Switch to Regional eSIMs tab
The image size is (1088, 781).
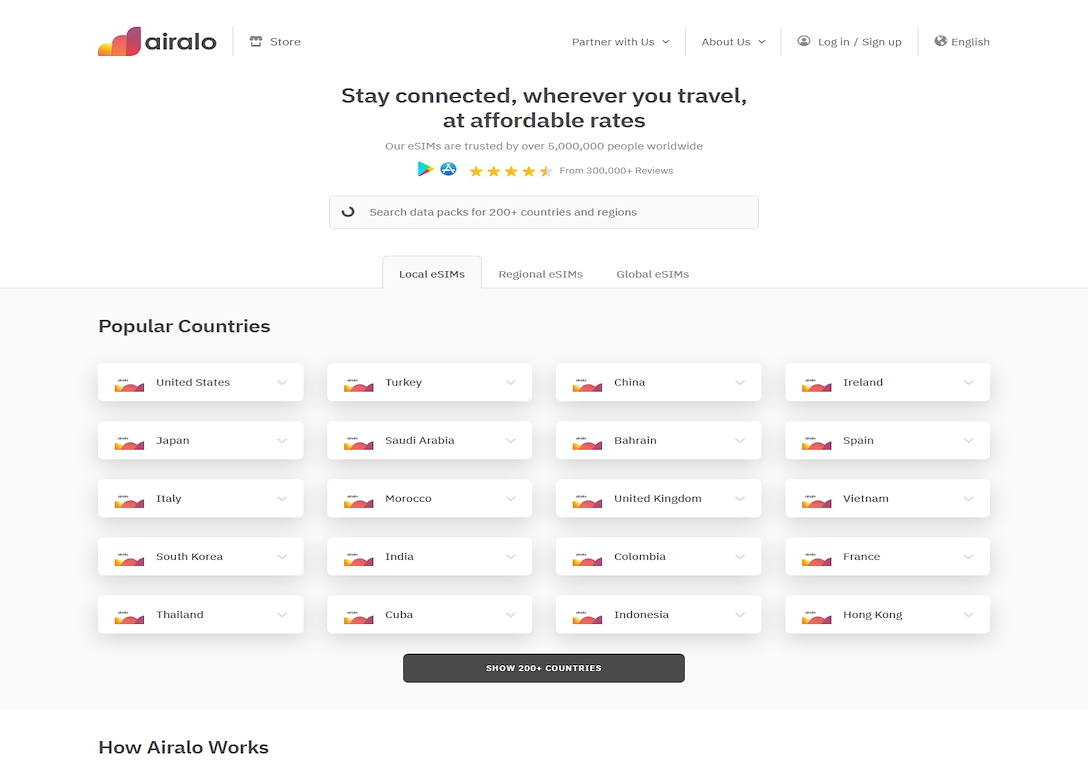point(541,274)
